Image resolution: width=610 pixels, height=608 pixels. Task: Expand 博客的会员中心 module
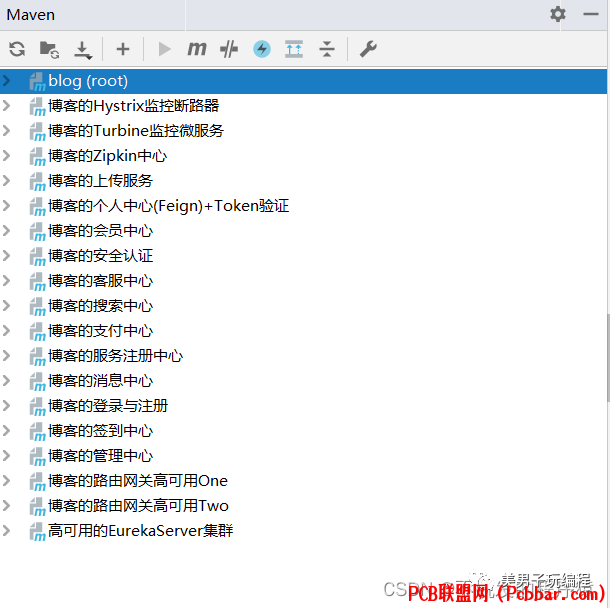coord(6,231)
